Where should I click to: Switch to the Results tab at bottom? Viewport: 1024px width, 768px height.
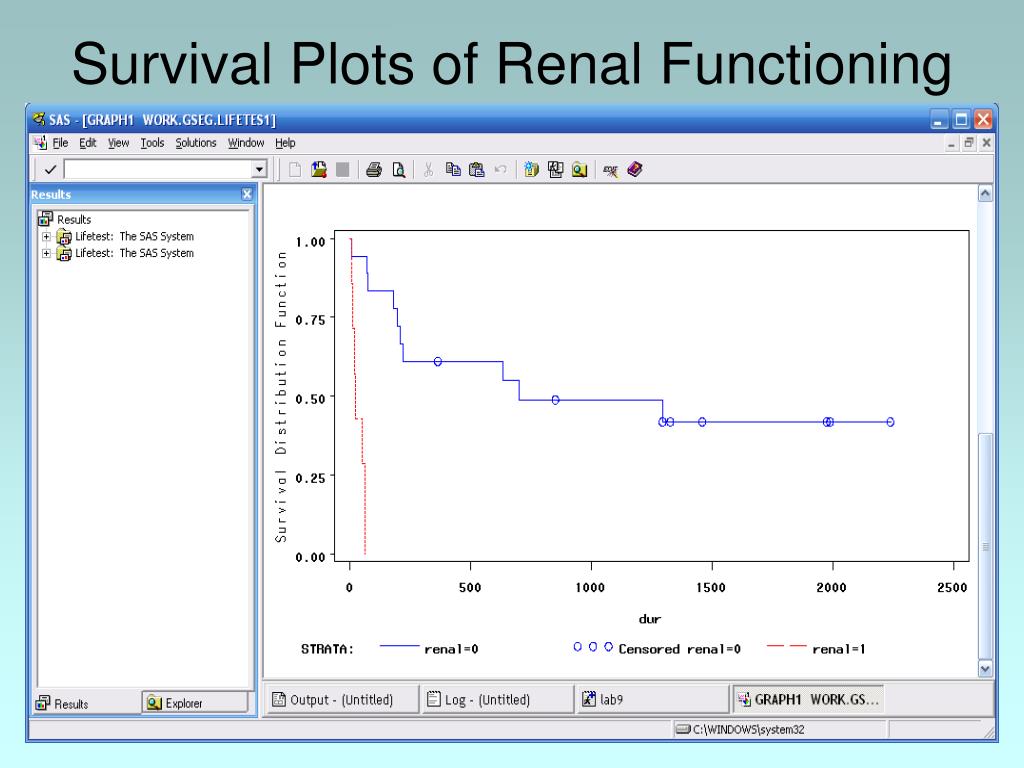click(87, 703)
